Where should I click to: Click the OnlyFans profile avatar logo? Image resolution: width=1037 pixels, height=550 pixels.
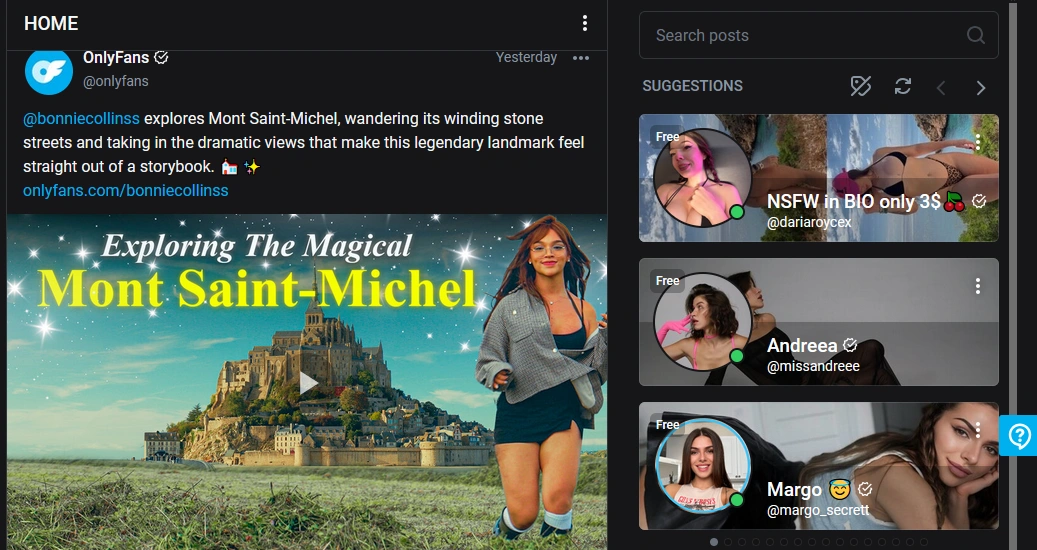point(49,70)
